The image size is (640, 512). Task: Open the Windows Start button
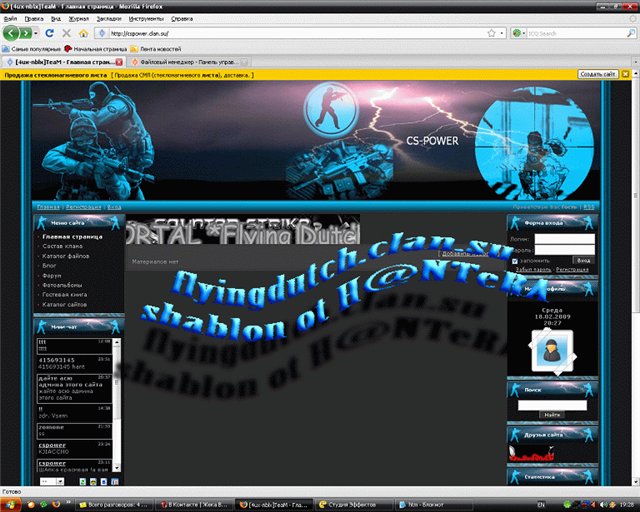[10, 504]
